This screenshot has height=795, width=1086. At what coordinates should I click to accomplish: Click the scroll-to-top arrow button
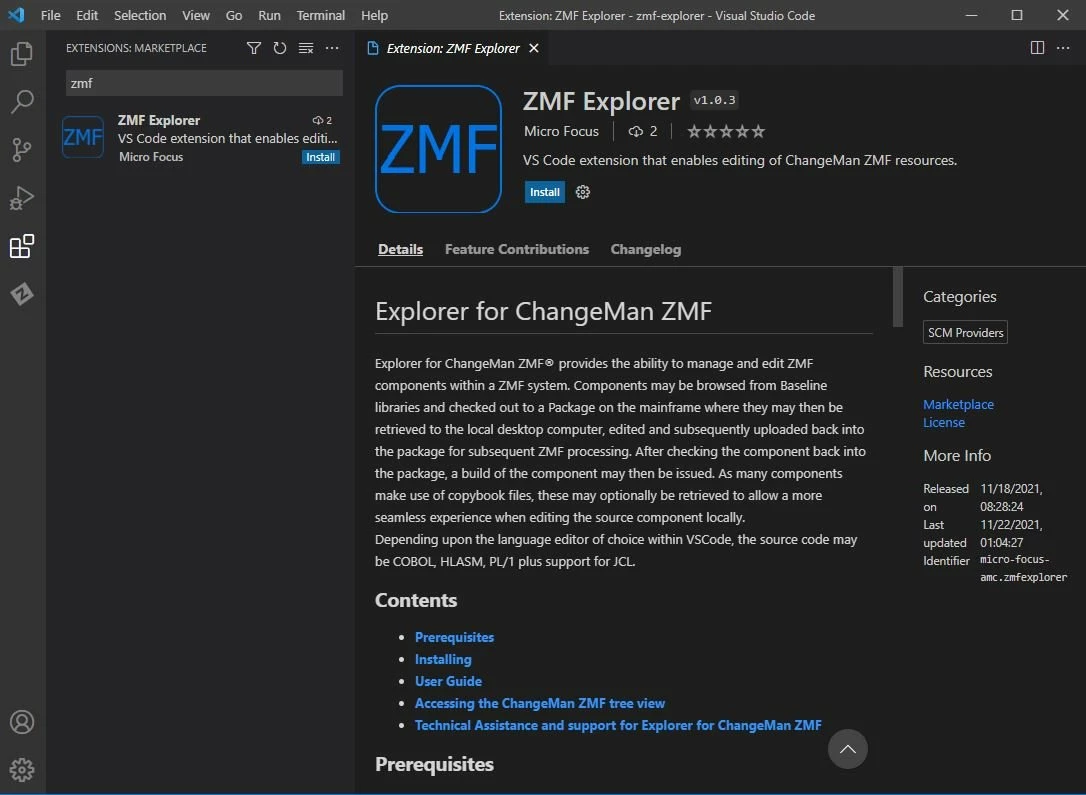[x=848, y=749]
